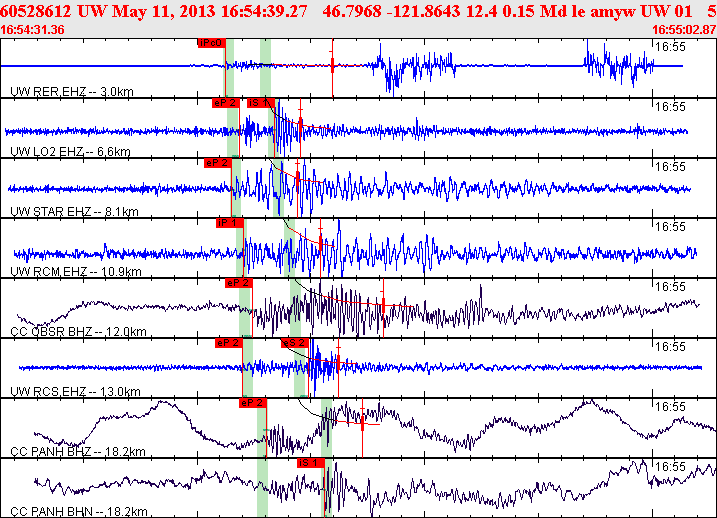Click the iS 1 pick on PANH BHN
Image resolution: width=717 pixels, height=518 pixels.
[310, 462]
